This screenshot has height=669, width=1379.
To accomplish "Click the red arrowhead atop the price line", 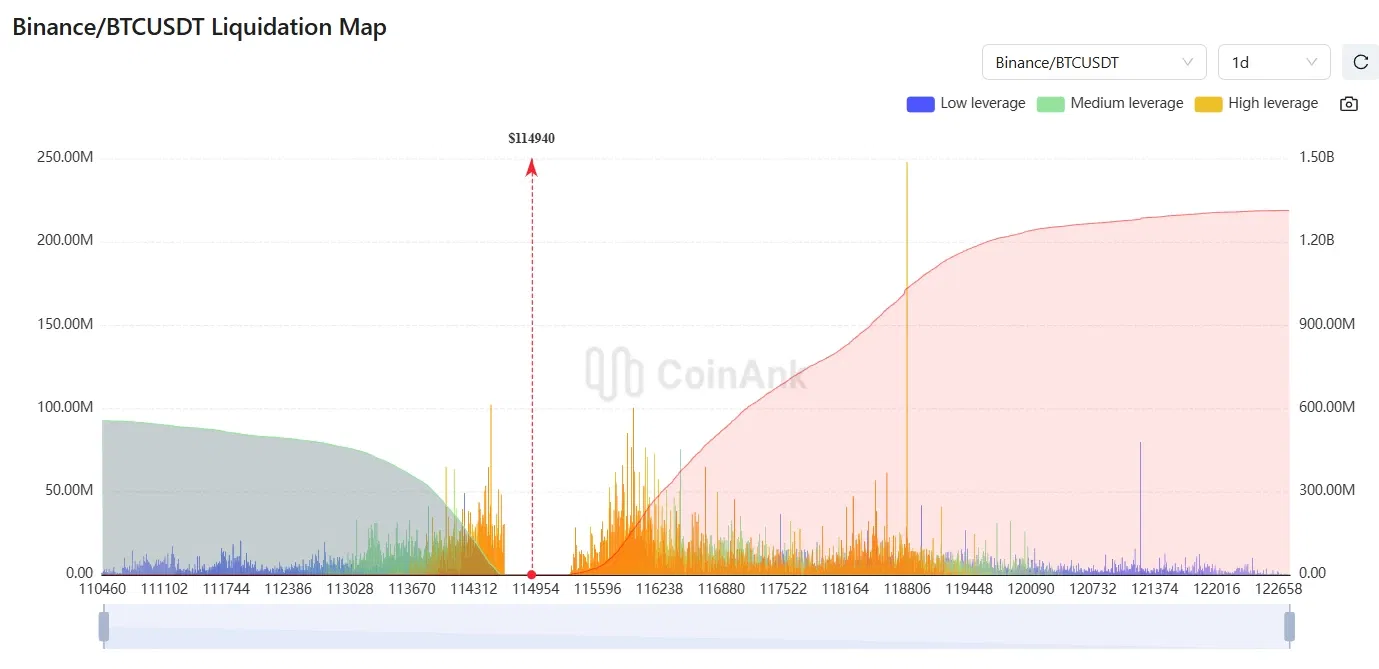I will point(532,168).
